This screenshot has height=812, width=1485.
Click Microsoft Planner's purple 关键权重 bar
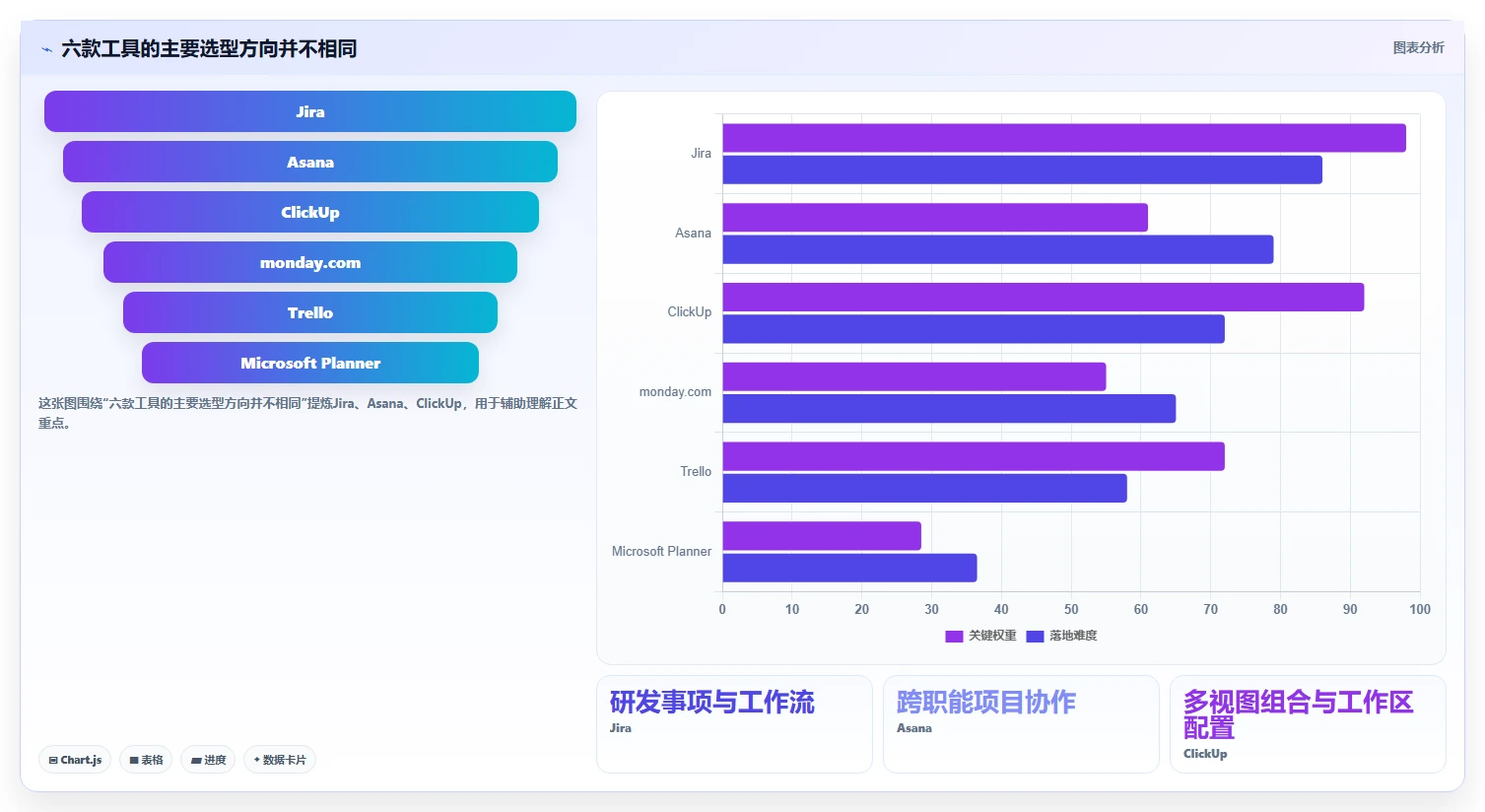coord(822,536)
